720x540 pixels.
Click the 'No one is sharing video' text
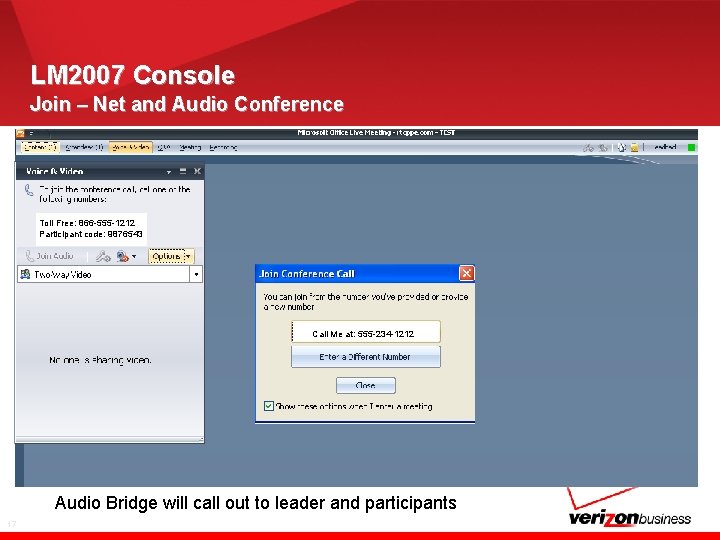click(x=100, y=360)
